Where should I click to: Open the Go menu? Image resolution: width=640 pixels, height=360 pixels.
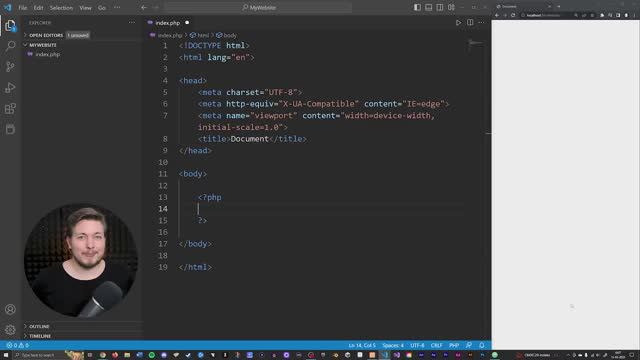pos(102,7)
